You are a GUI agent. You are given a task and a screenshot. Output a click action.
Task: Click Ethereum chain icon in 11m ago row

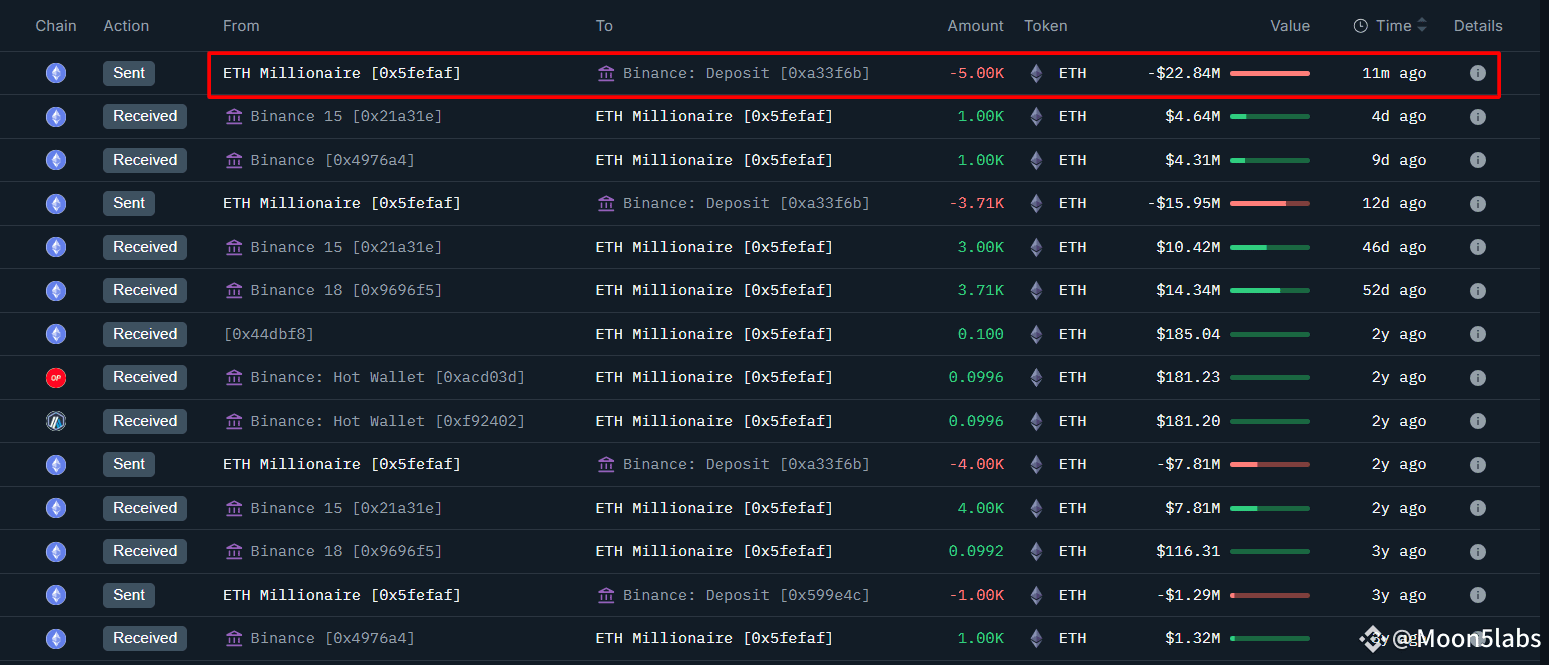point(56,73)
